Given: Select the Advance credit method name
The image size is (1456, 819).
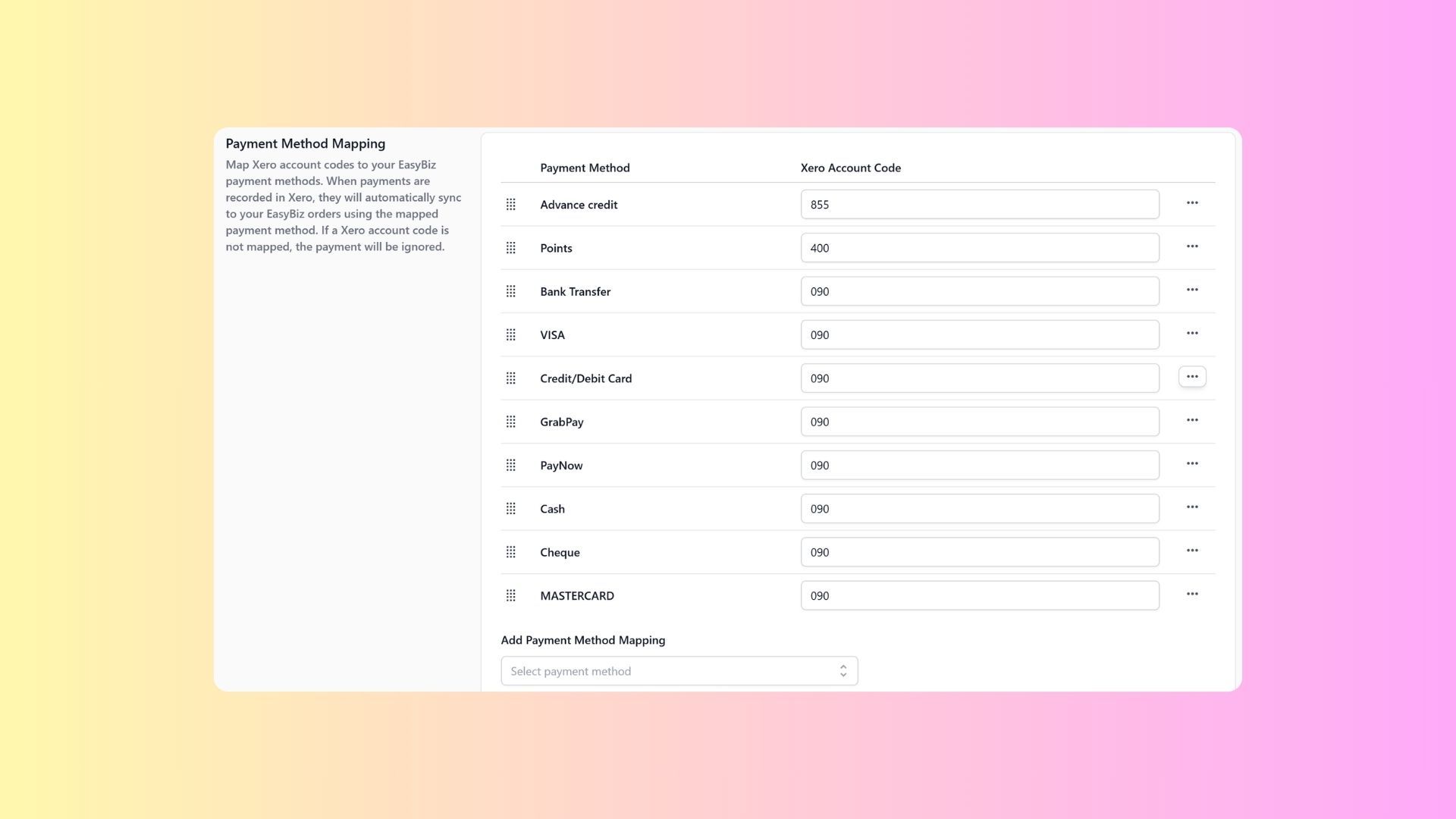Looking at the screenshot, I should [579, 205].
